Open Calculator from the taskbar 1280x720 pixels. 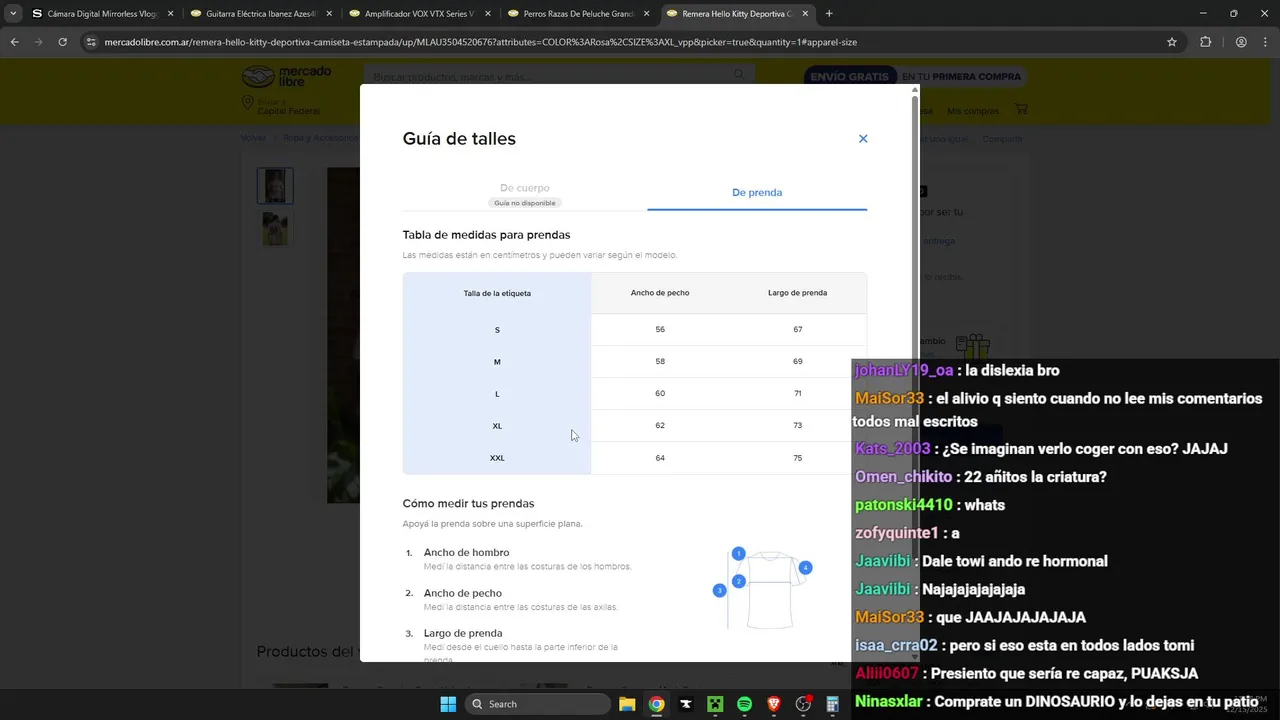(832, 704)
